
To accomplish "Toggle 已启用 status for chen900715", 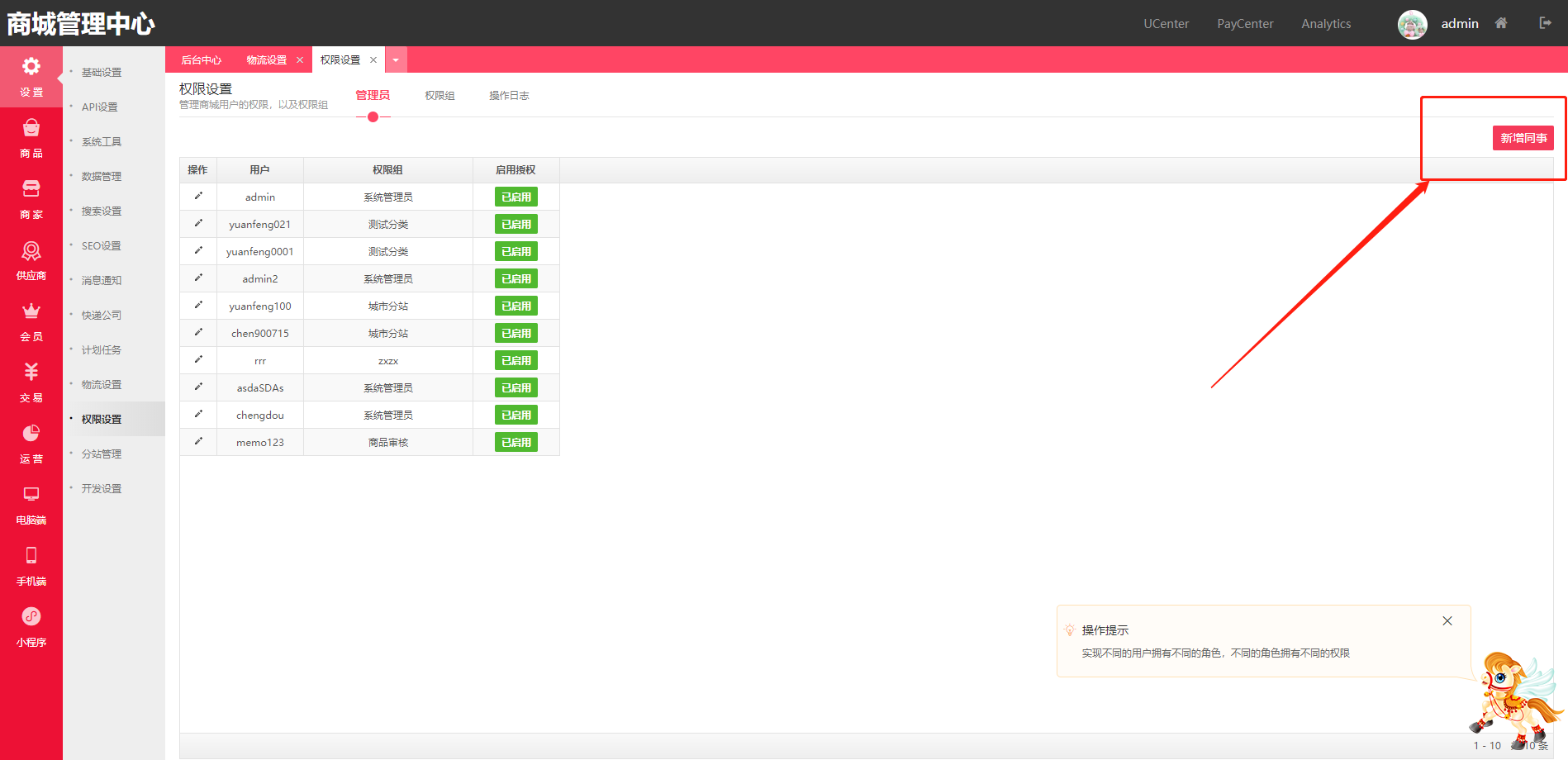I will (516, 333).
